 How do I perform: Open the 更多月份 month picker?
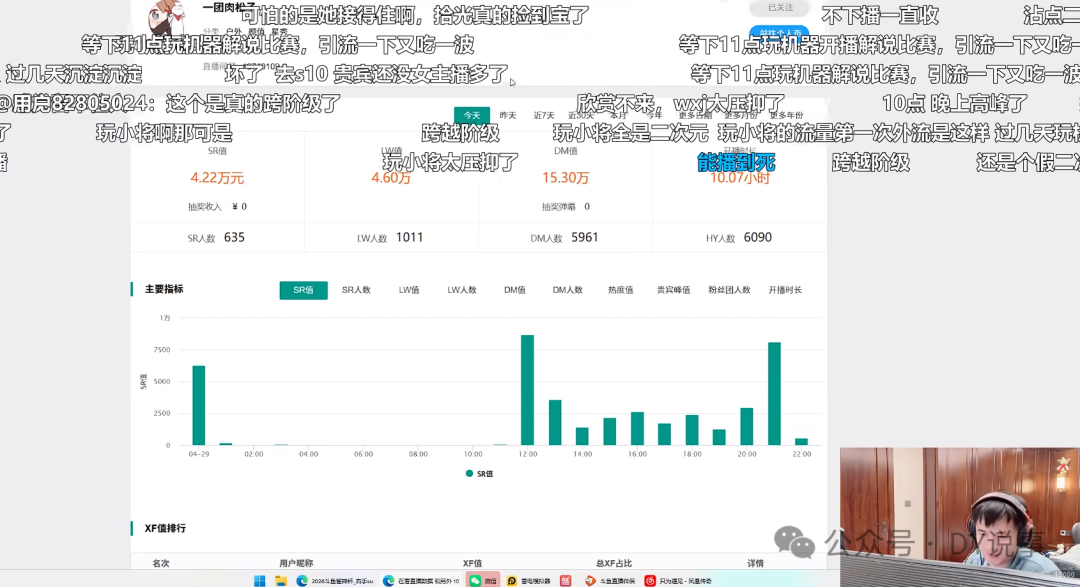[740, 115]
